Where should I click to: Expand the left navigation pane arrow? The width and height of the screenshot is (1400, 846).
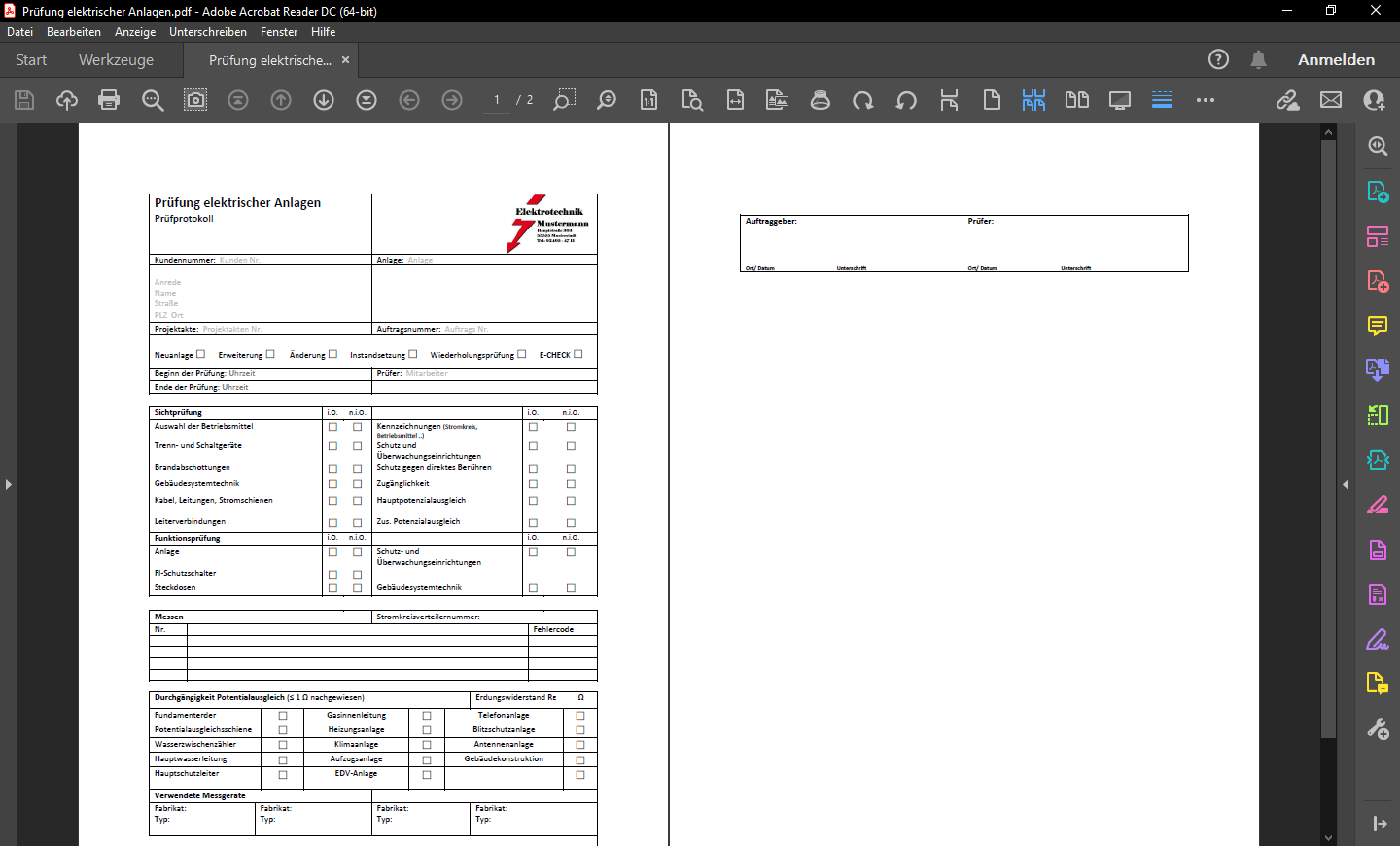9,484
